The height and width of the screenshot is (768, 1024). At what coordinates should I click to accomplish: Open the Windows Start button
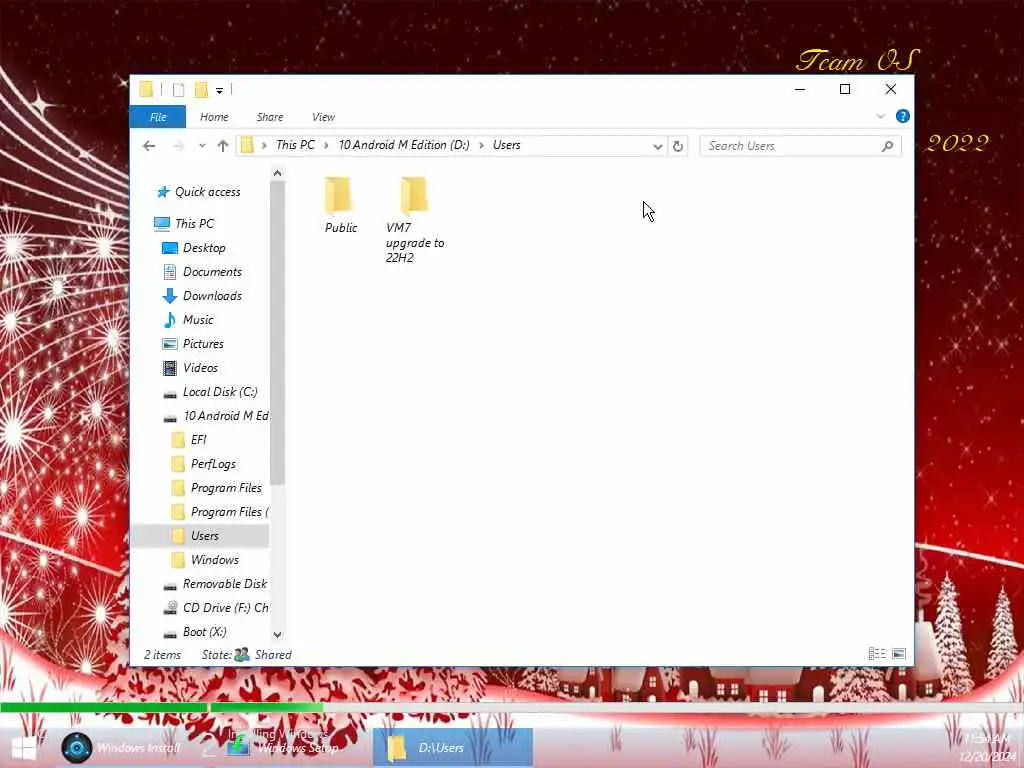pyautogui.click(x=24, y=748)
